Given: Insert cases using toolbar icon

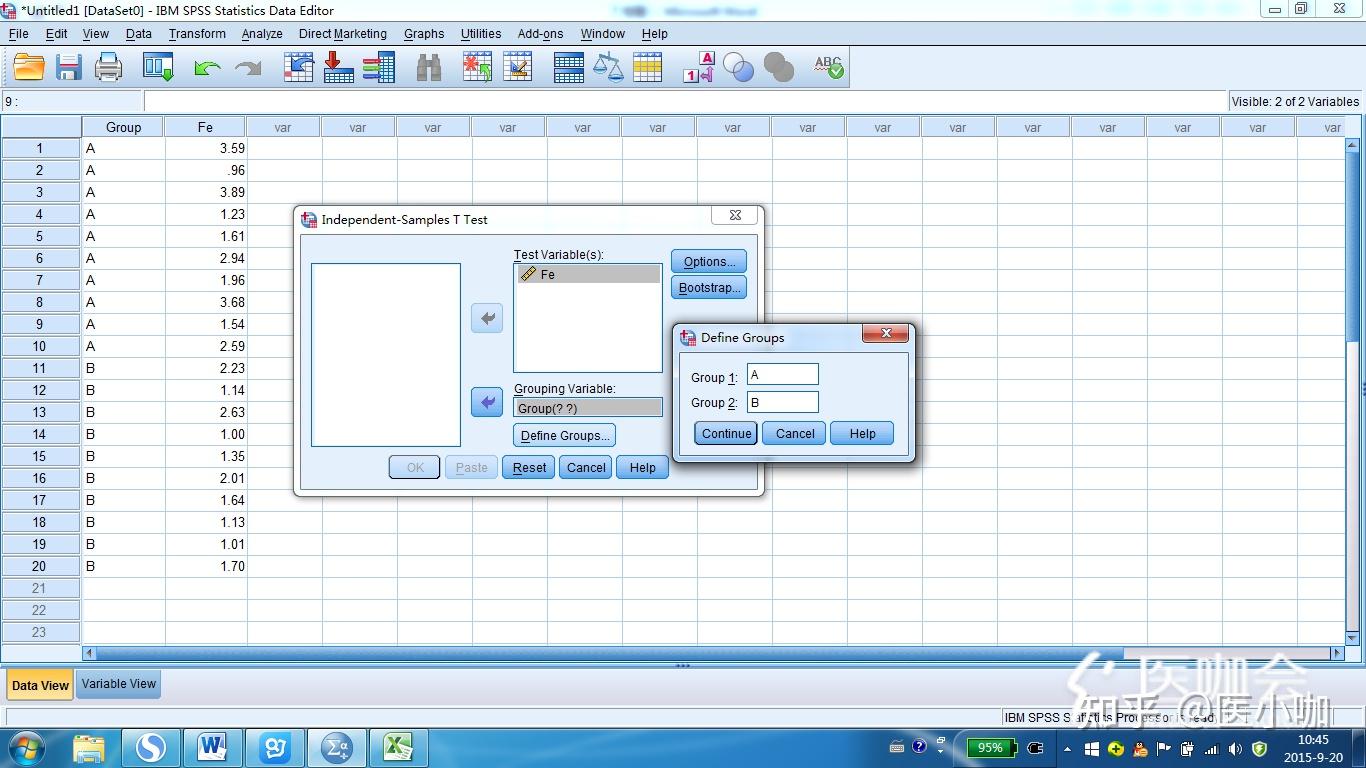Looking at the screenshot, I should pos(478,67).
